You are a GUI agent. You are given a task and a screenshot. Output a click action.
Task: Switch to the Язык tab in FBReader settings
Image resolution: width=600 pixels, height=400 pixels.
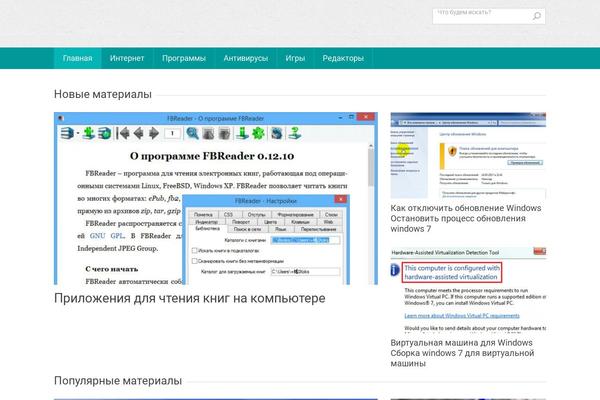280,229
